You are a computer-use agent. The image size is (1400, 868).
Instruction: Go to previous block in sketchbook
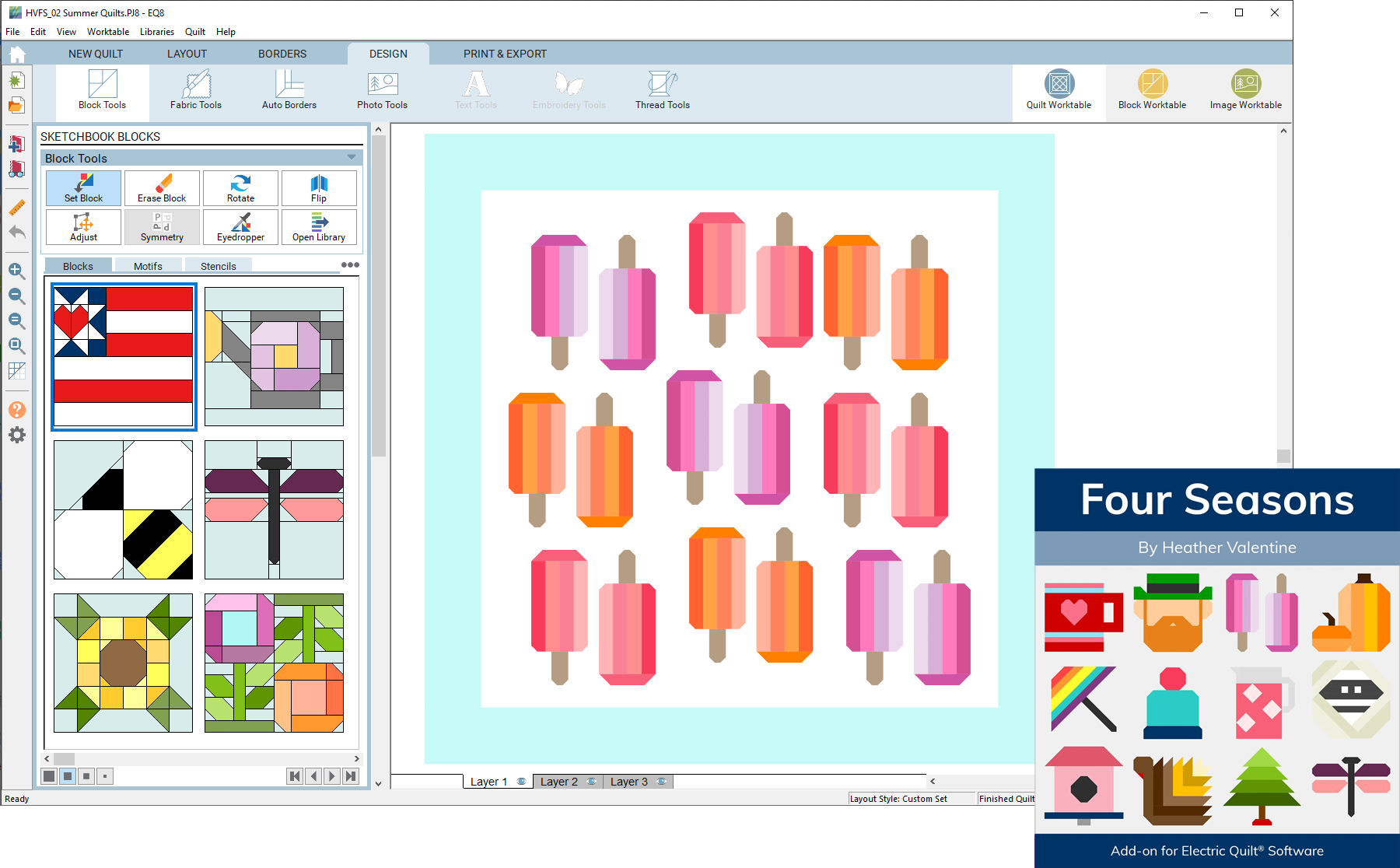click(x=313, y=775)
